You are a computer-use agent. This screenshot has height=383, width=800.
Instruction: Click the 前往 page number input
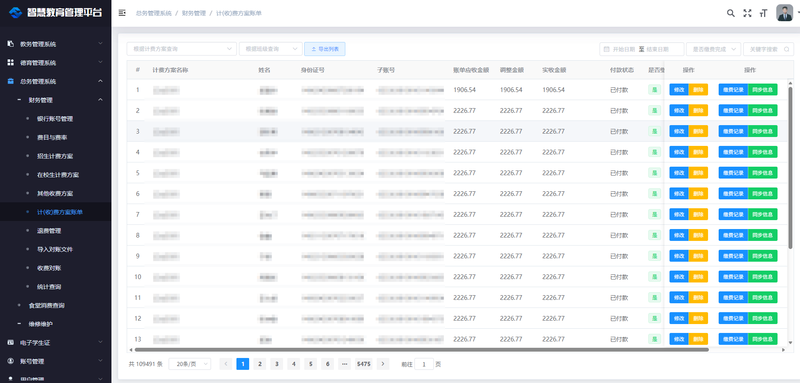pyautogui.click(x=424, y=364)
